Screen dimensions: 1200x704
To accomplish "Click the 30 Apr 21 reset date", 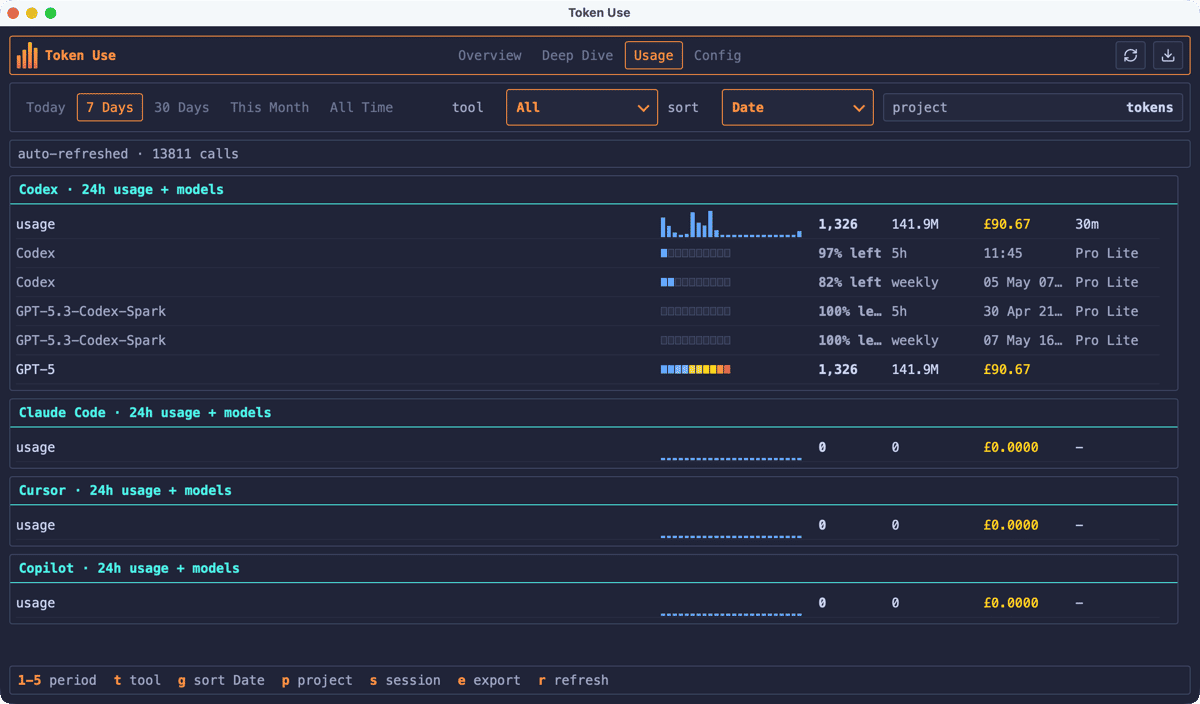I will 1023,311.
